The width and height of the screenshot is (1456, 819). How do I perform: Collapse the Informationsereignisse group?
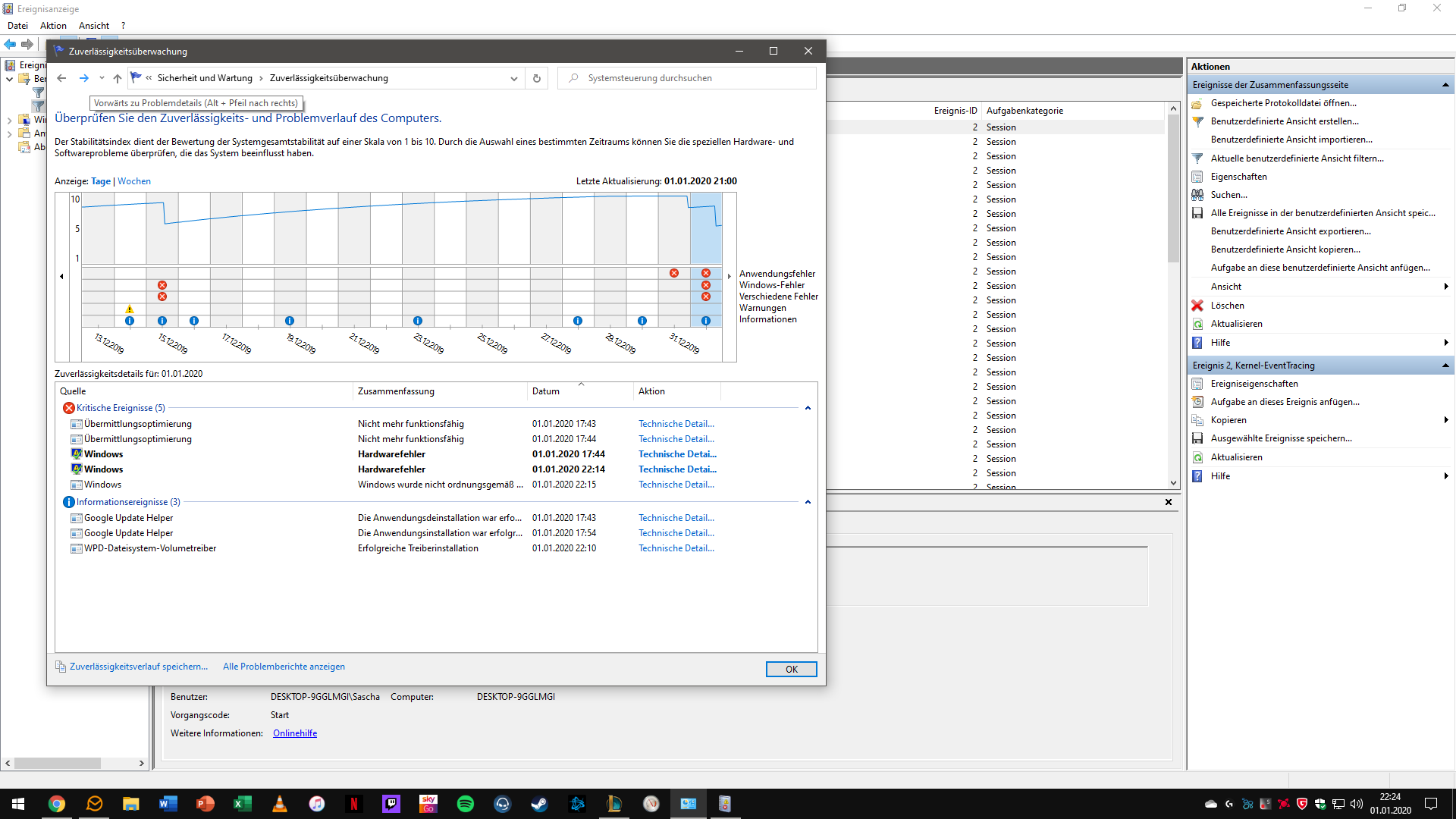(808, 502)
